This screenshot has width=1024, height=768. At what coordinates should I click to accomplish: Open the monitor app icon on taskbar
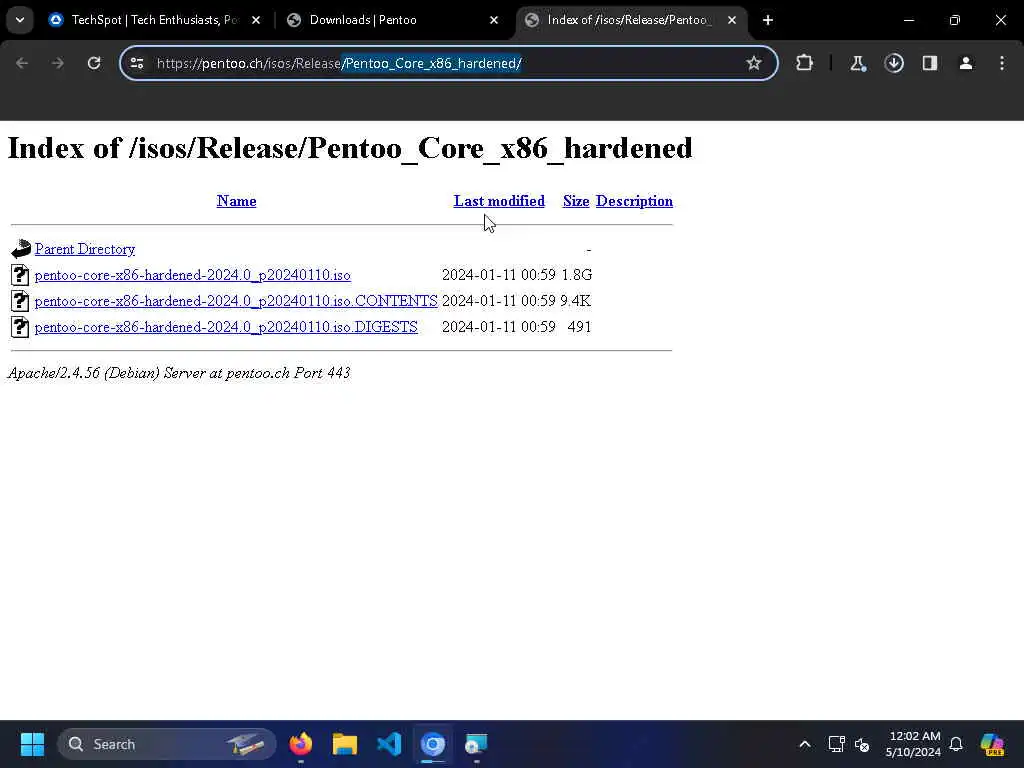(476, 744)
